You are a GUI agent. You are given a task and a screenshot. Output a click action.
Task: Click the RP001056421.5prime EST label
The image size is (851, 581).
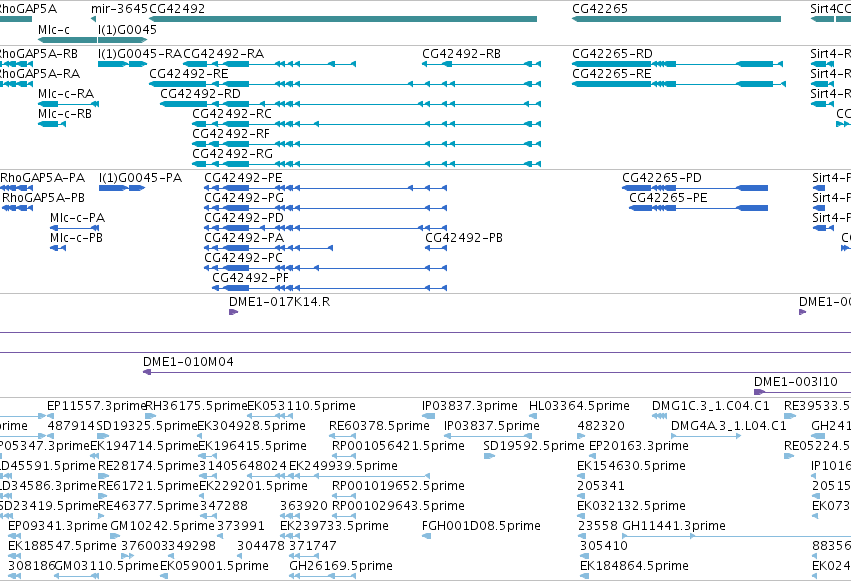[398, 446]
